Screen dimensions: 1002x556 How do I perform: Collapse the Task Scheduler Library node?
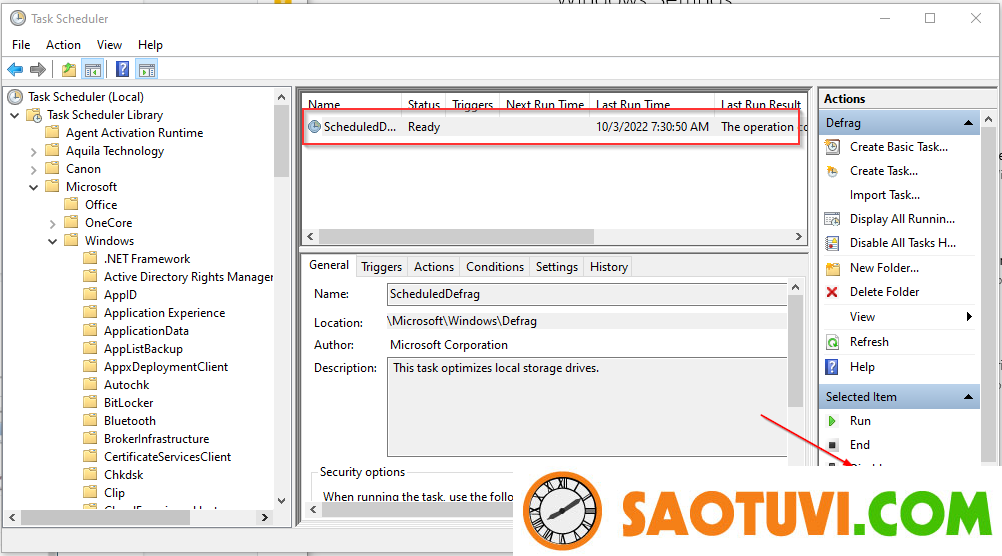[x=15, y=116]
